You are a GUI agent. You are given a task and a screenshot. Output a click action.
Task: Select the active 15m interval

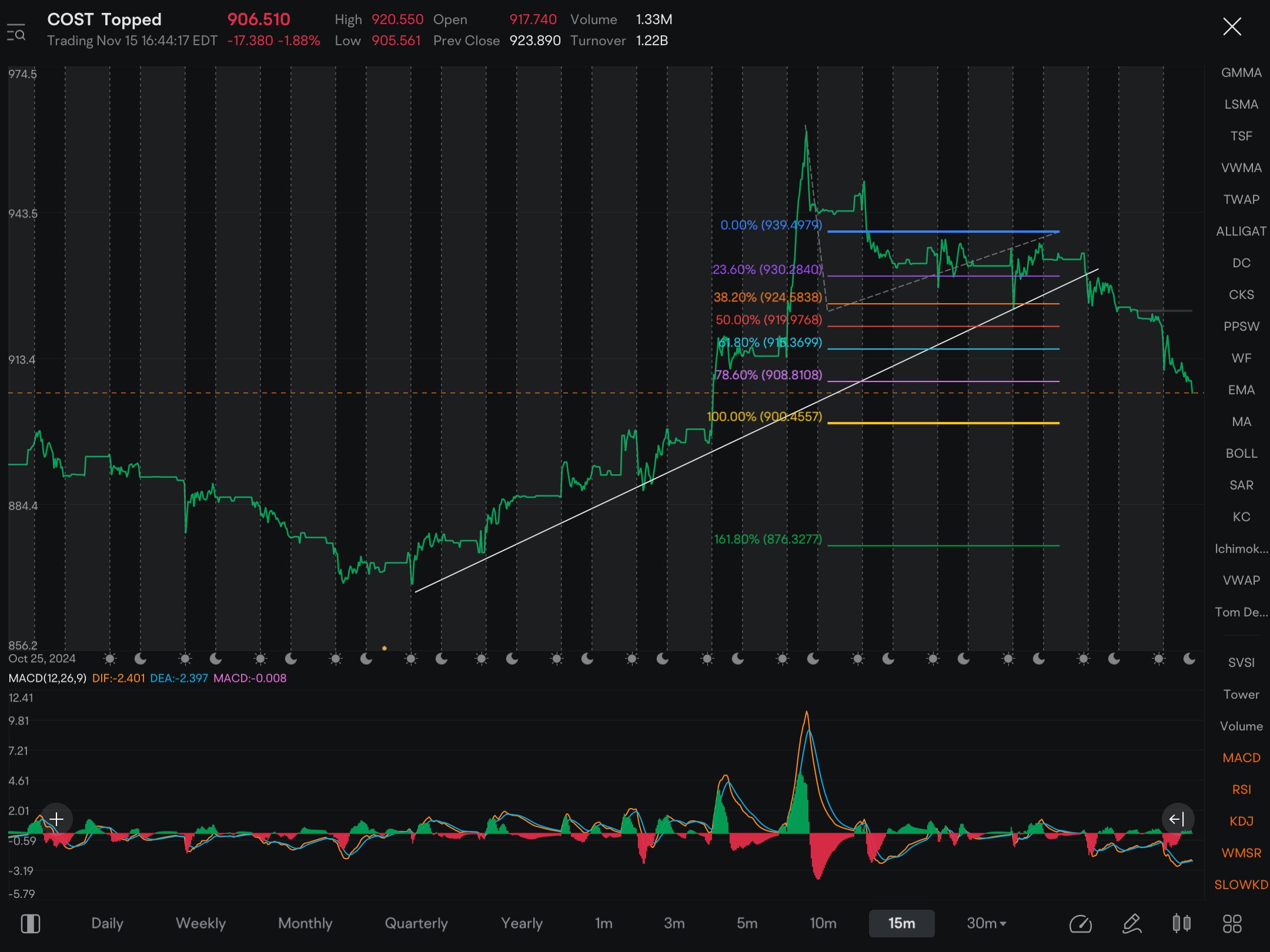901,924
